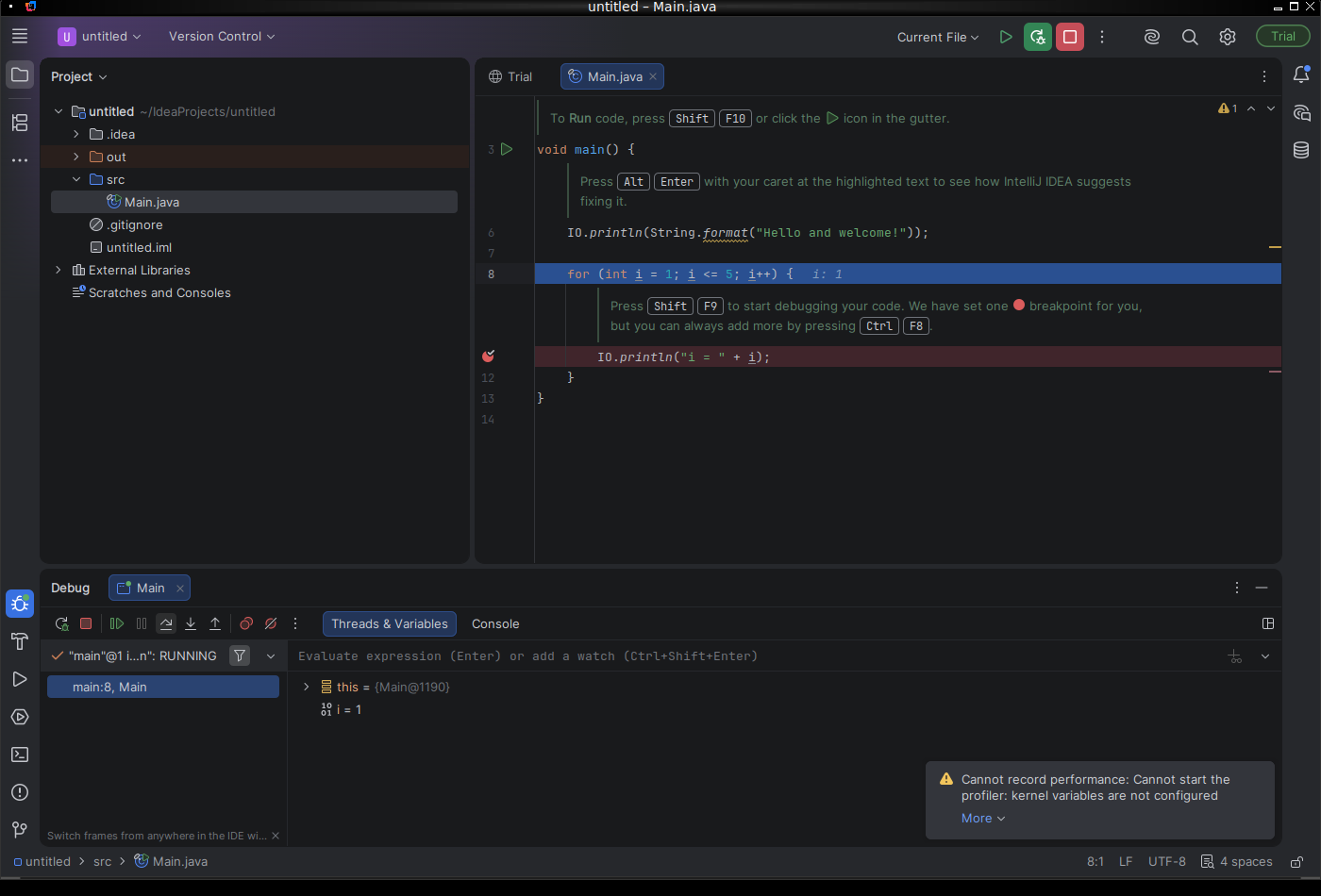Open the untitled project dropdown
The image size is (1321, 896).
point(100,36)
